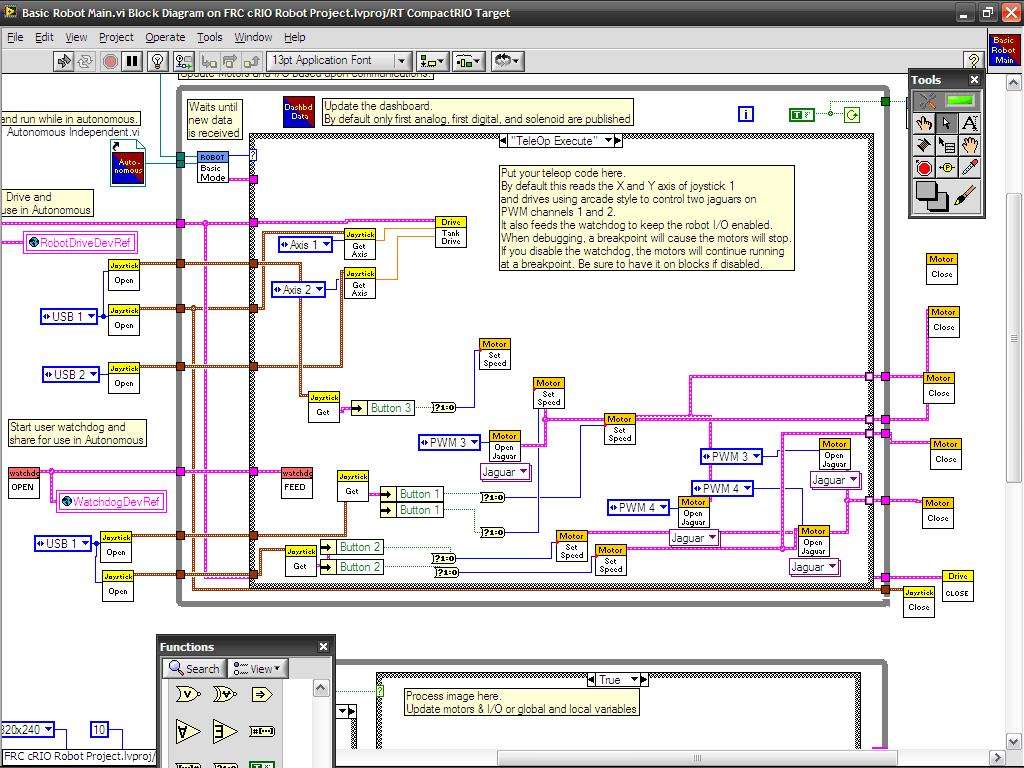Open the True case selector dropdown

[633, 680]
